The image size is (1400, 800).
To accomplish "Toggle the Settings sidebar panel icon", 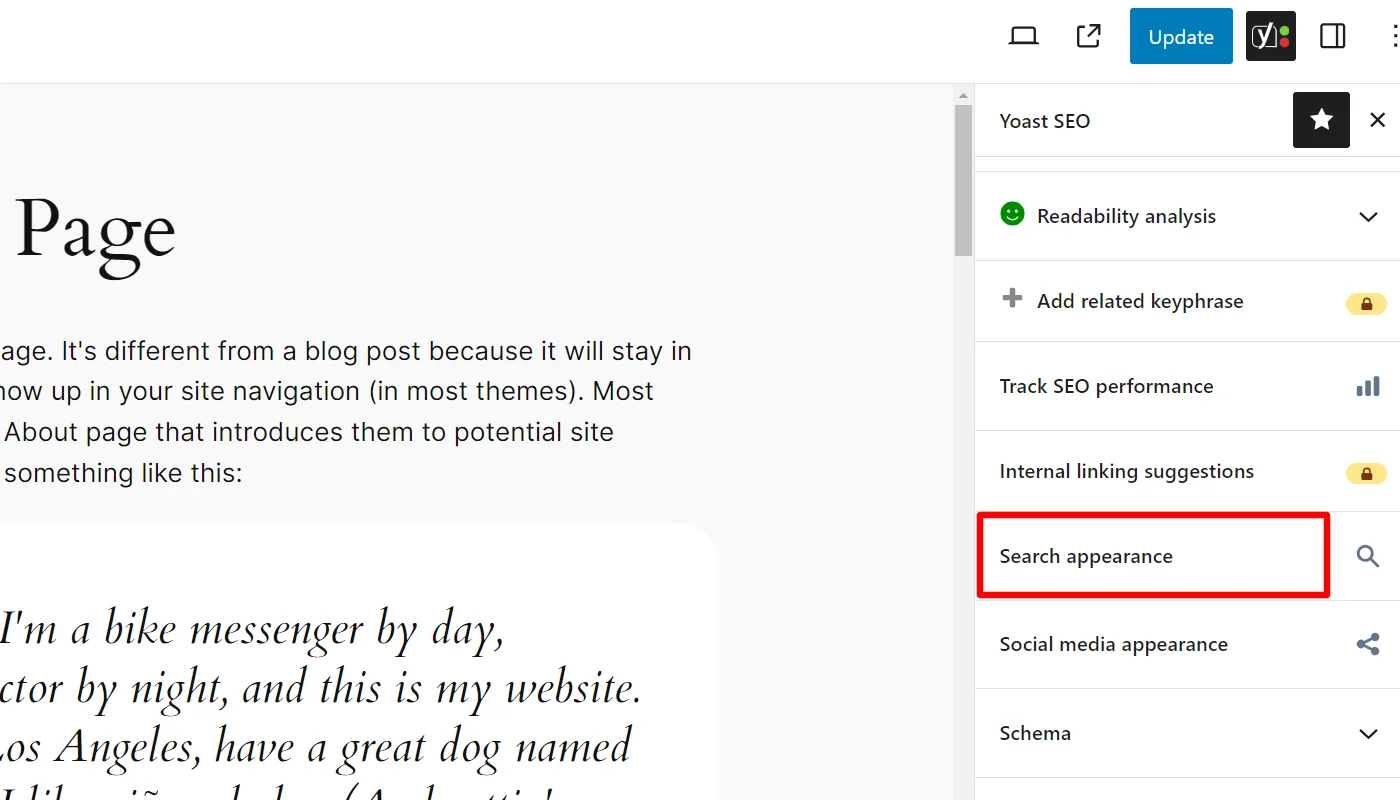I will (1332, 37).
